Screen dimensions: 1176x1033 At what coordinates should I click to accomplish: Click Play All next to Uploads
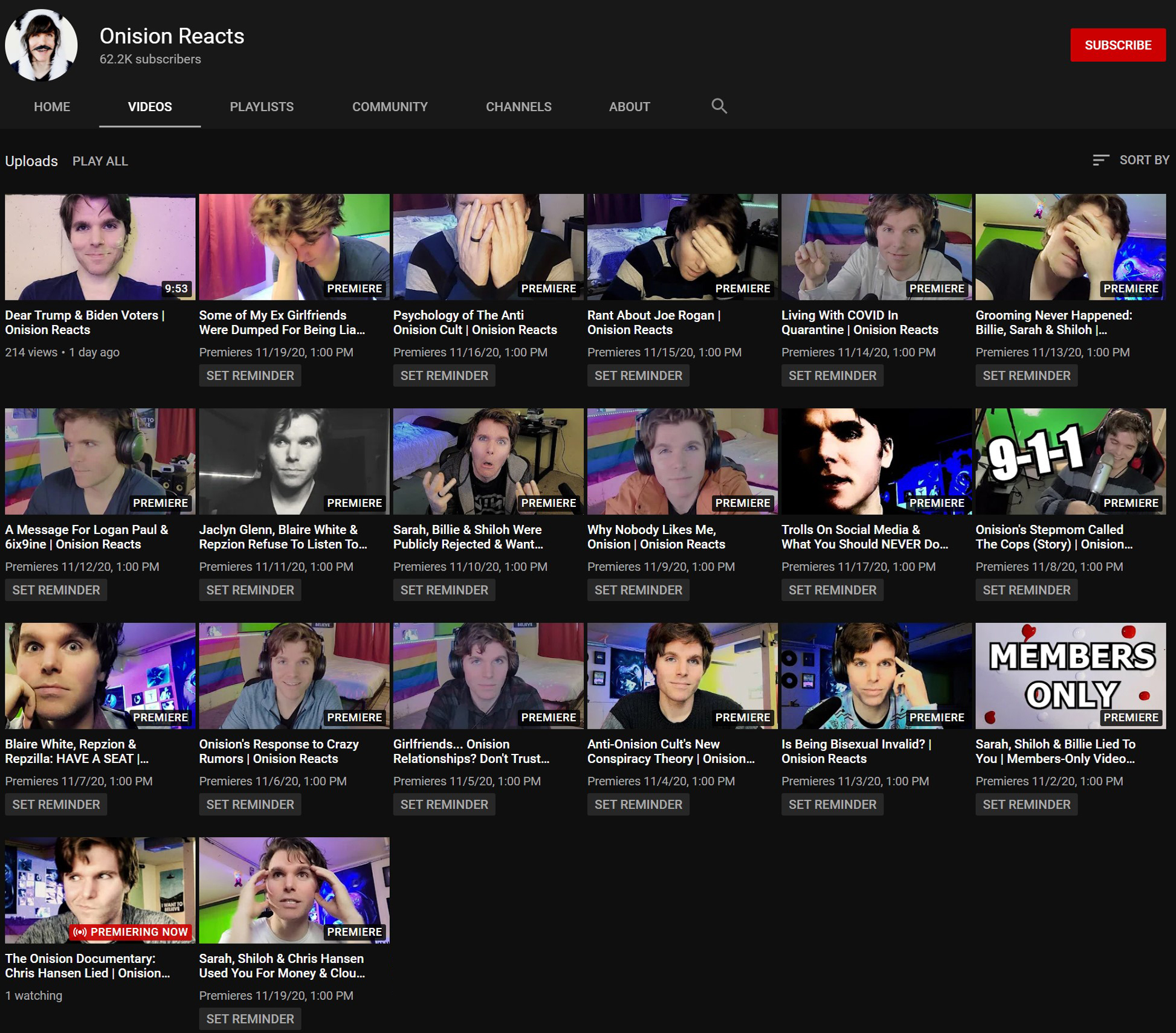coord(100,161)
